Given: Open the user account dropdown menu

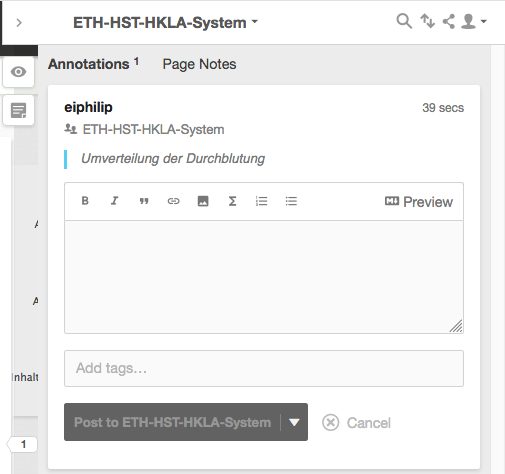Looking at the screenshot, I should 474,21.
